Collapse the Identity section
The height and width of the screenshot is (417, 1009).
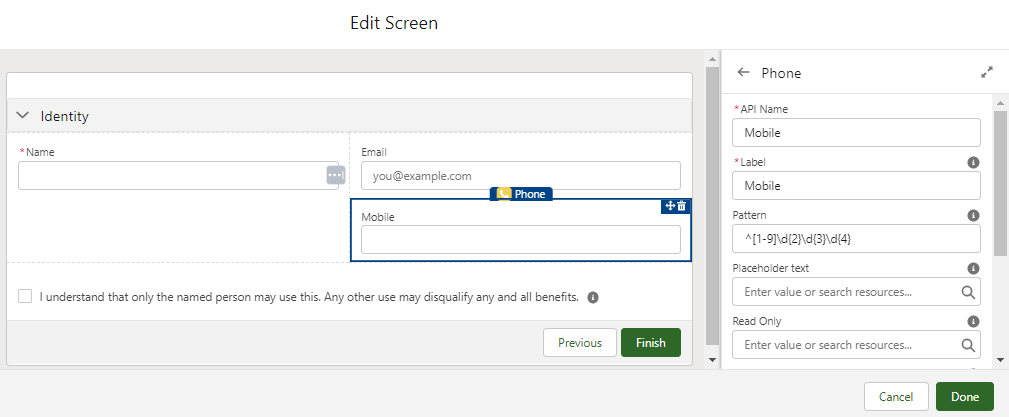pos(23,116)
